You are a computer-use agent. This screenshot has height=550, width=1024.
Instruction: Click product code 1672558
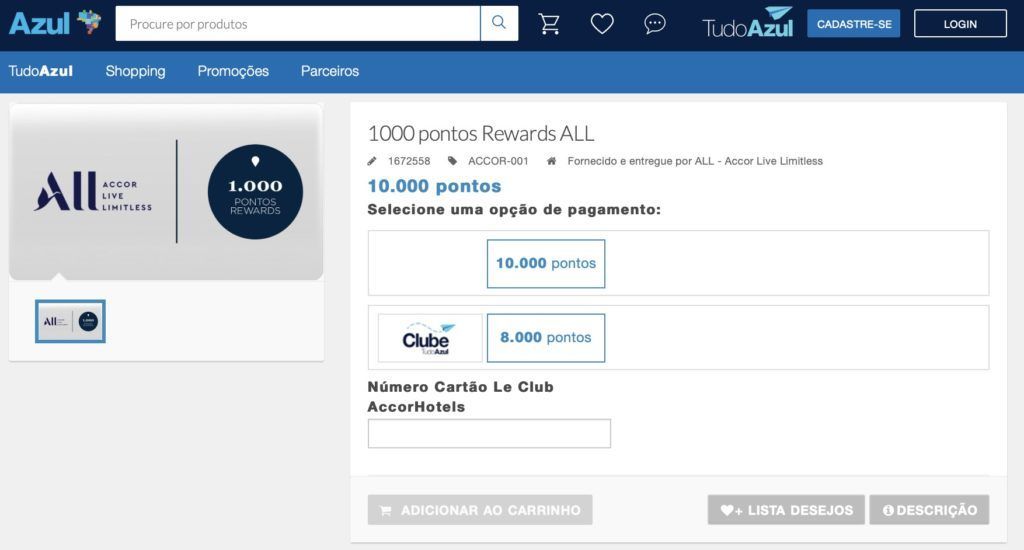point(409,161)
